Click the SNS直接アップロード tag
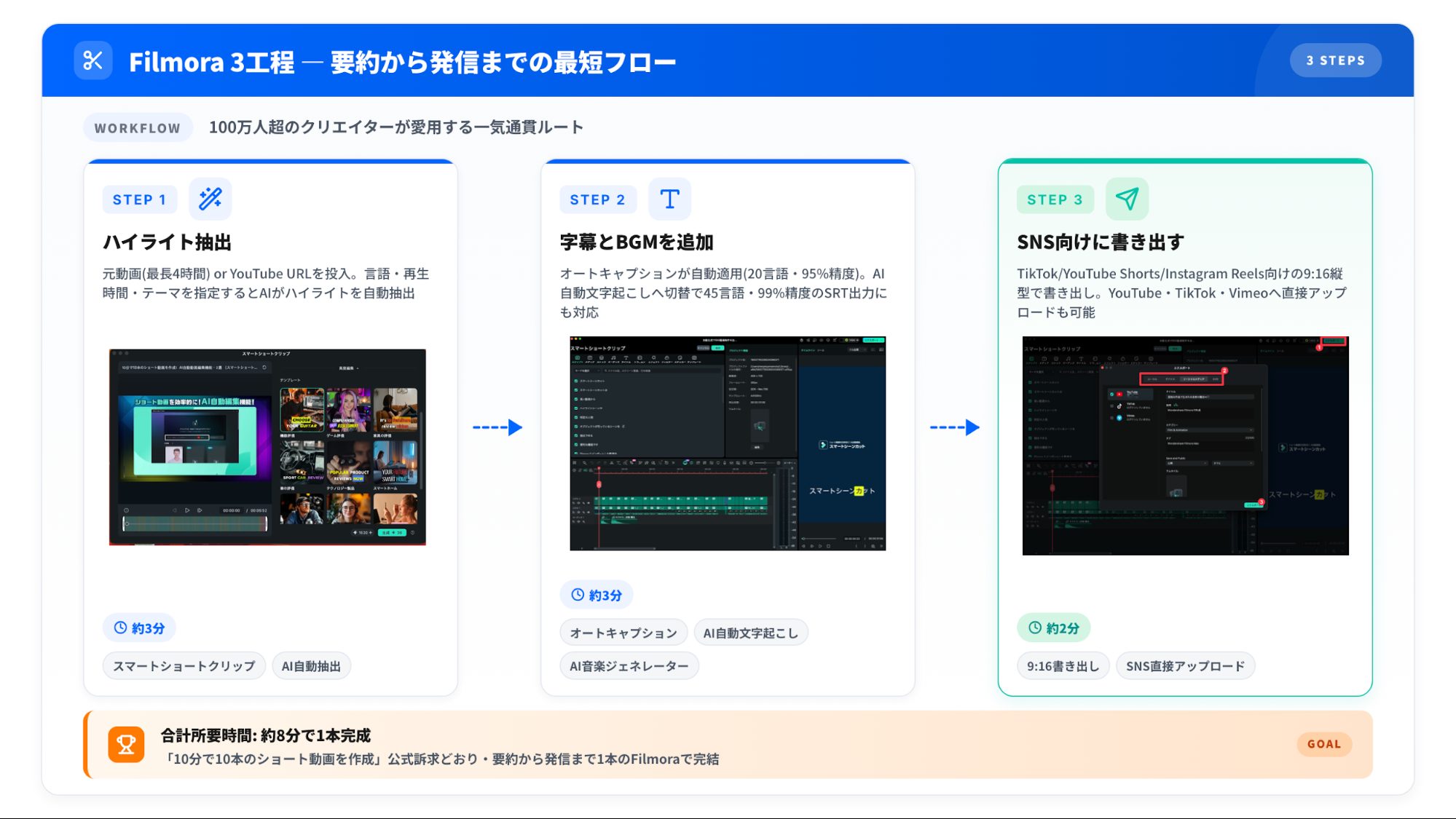The image size is (1456, 819). pyautogui.click(x=1186, y=666)
